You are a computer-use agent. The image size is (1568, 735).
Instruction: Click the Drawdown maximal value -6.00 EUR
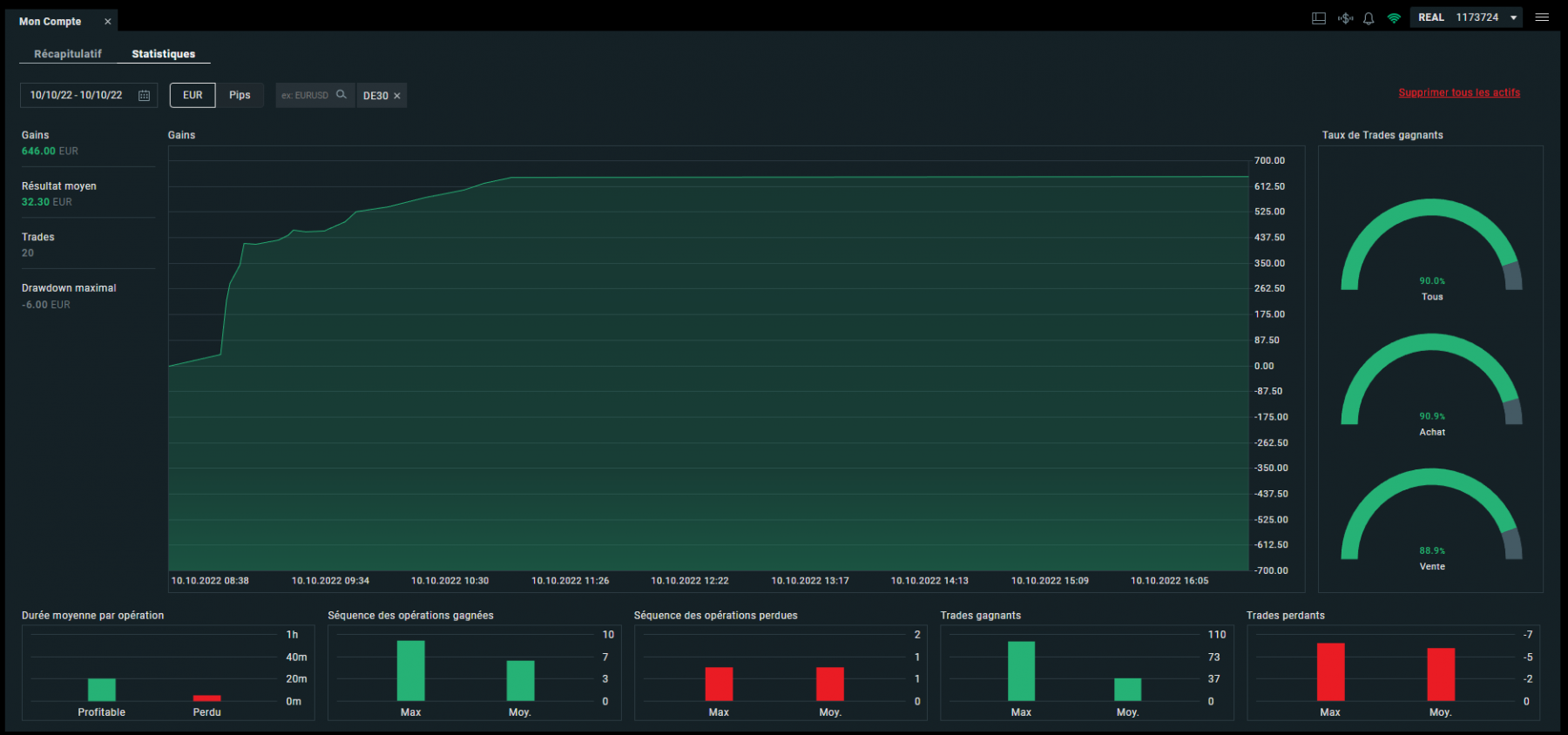pyautogui.click(x=46, y=305)
